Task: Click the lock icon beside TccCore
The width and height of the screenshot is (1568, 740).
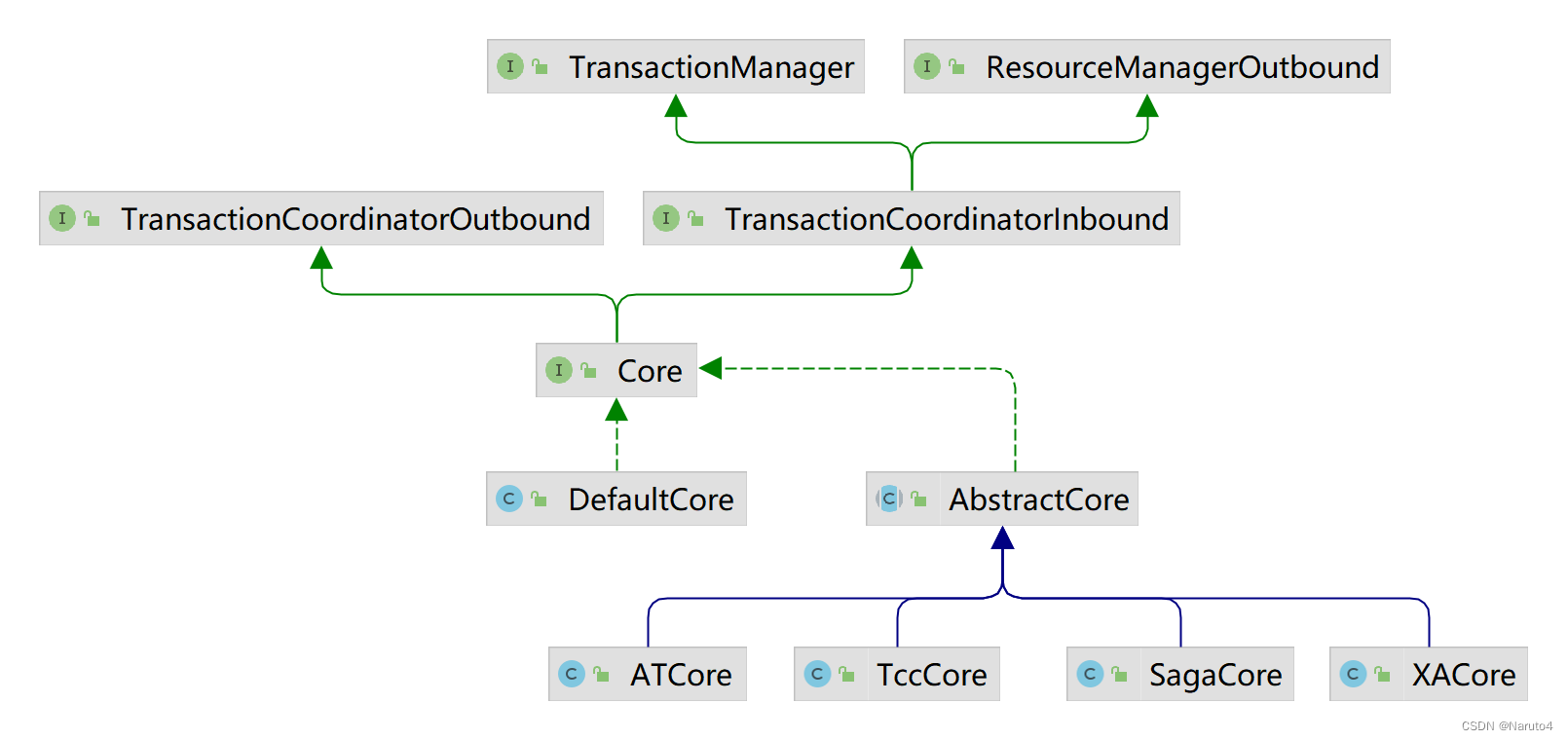Action: point(846,673)
